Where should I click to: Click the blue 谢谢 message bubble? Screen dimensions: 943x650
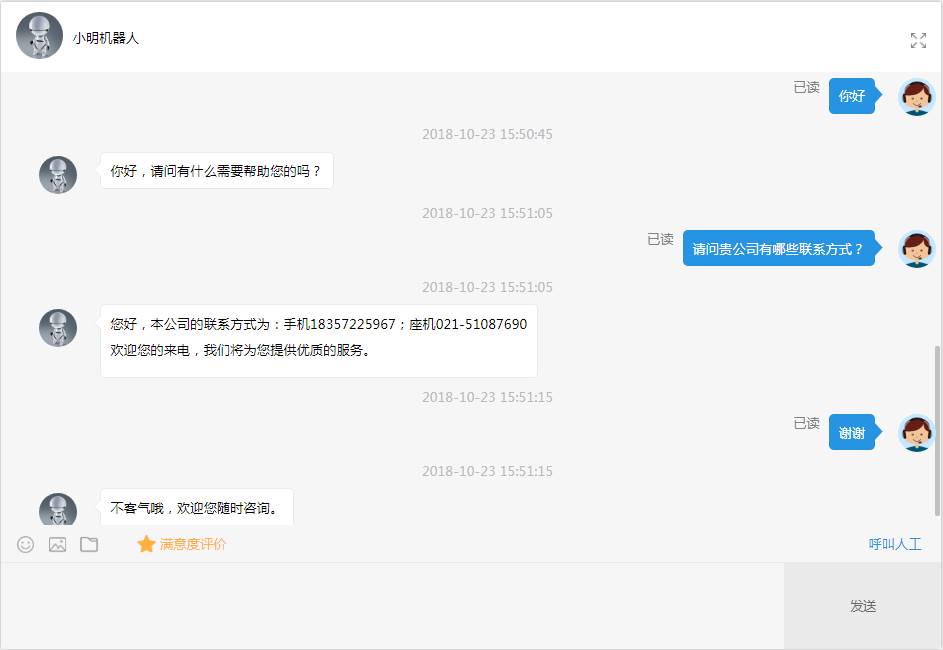851,432
